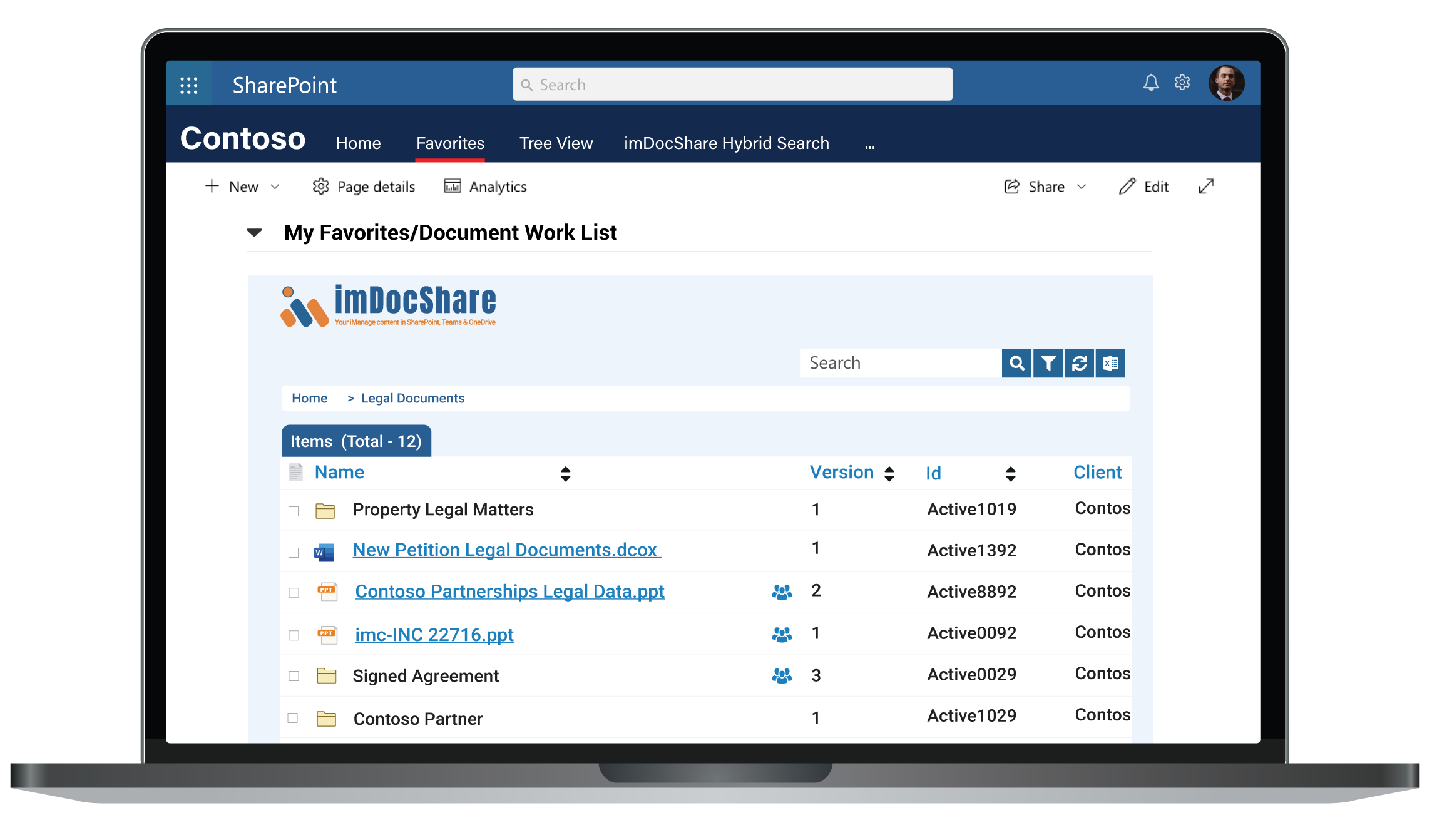The image size is (1437, 840).
Task: Open the SharePoint app launcher grid
Action: click(x=188, y=85)
